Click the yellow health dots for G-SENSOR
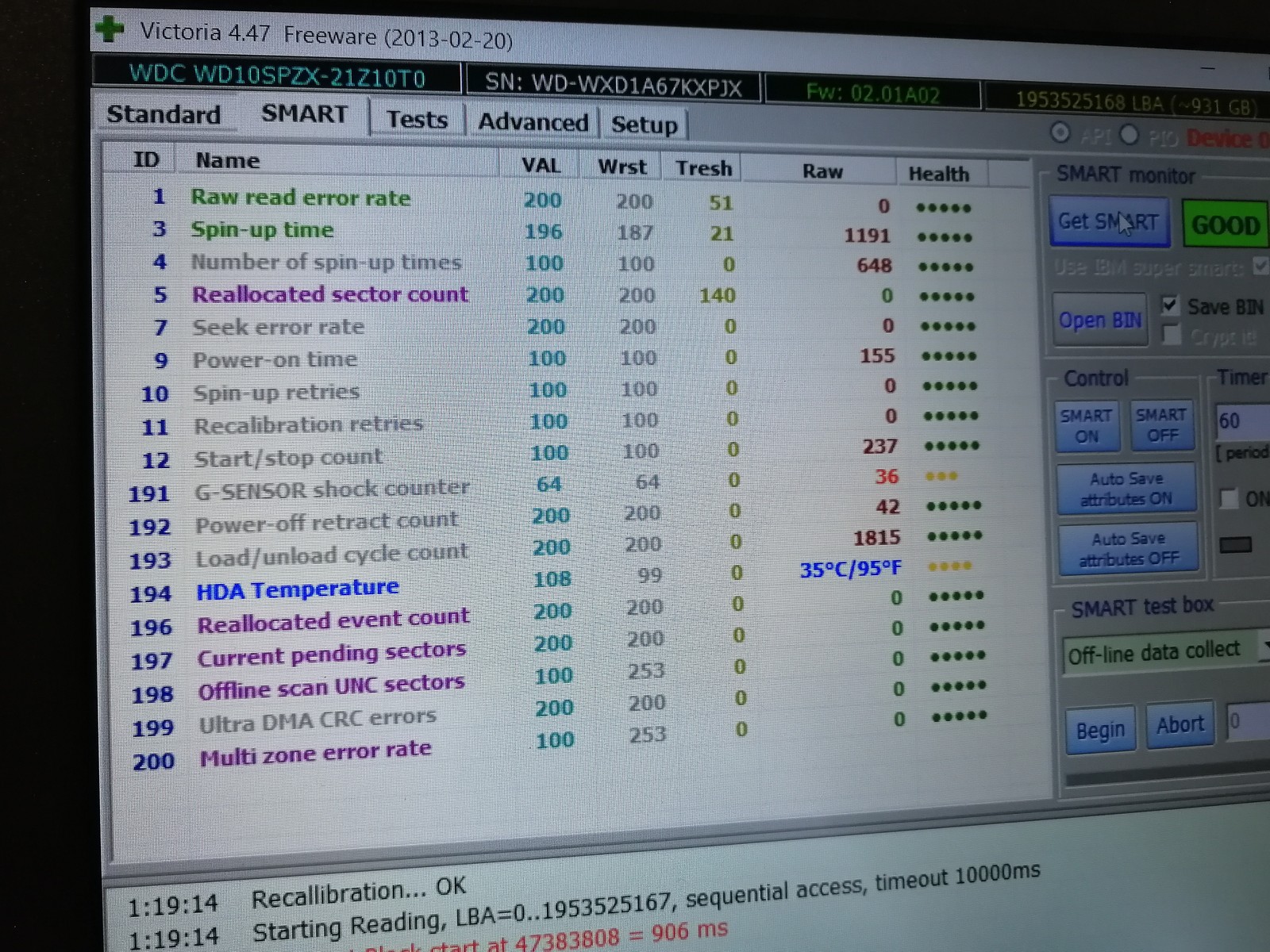 [941, 476]
